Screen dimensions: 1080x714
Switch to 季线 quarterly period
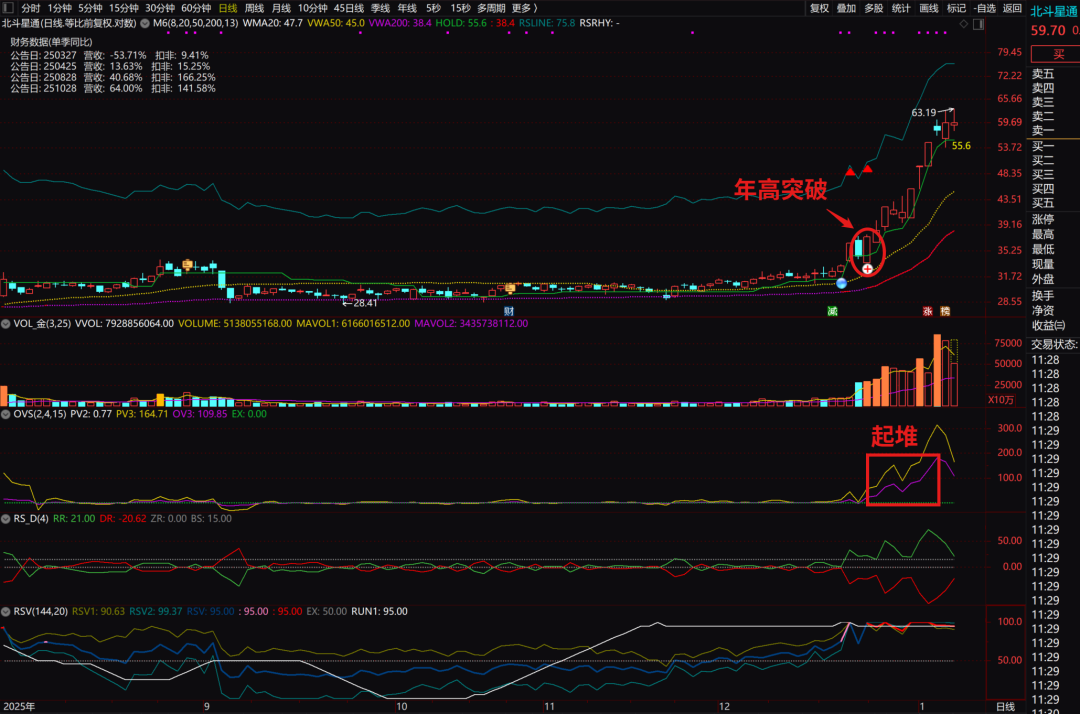380,8
